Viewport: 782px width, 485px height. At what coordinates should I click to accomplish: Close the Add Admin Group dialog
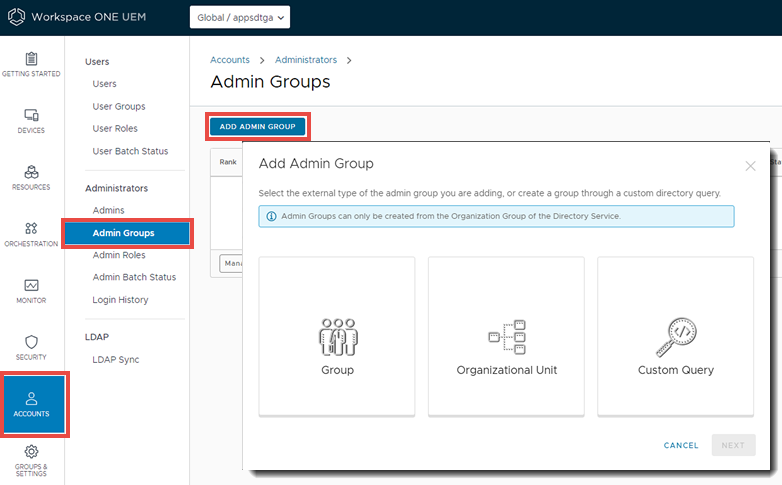[750, 166]
